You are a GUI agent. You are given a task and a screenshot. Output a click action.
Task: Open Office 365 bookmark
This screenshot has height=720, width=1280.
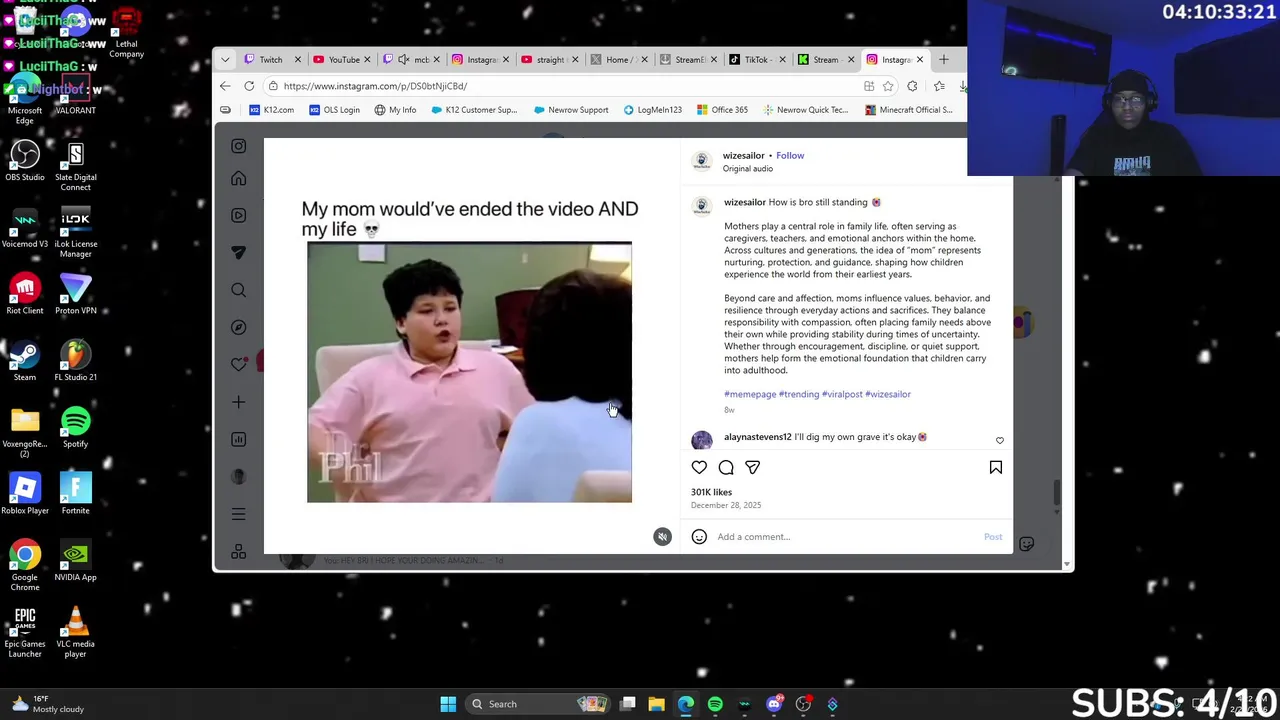tap(722, 110)
